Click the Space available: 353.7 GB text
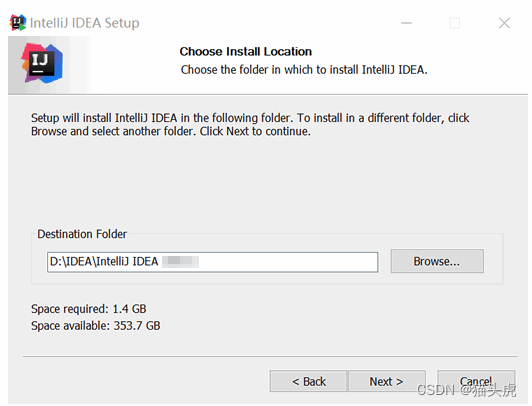 point(95,326)
